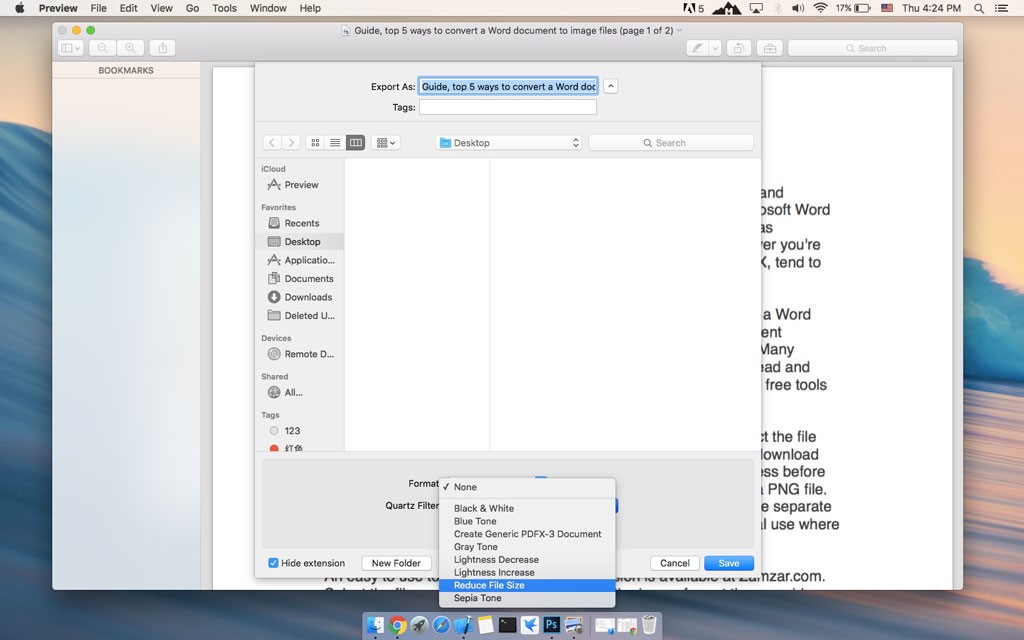The height and width of the screenshot is (640, 1024).
Task: Open the File menu
Action: 99,8
